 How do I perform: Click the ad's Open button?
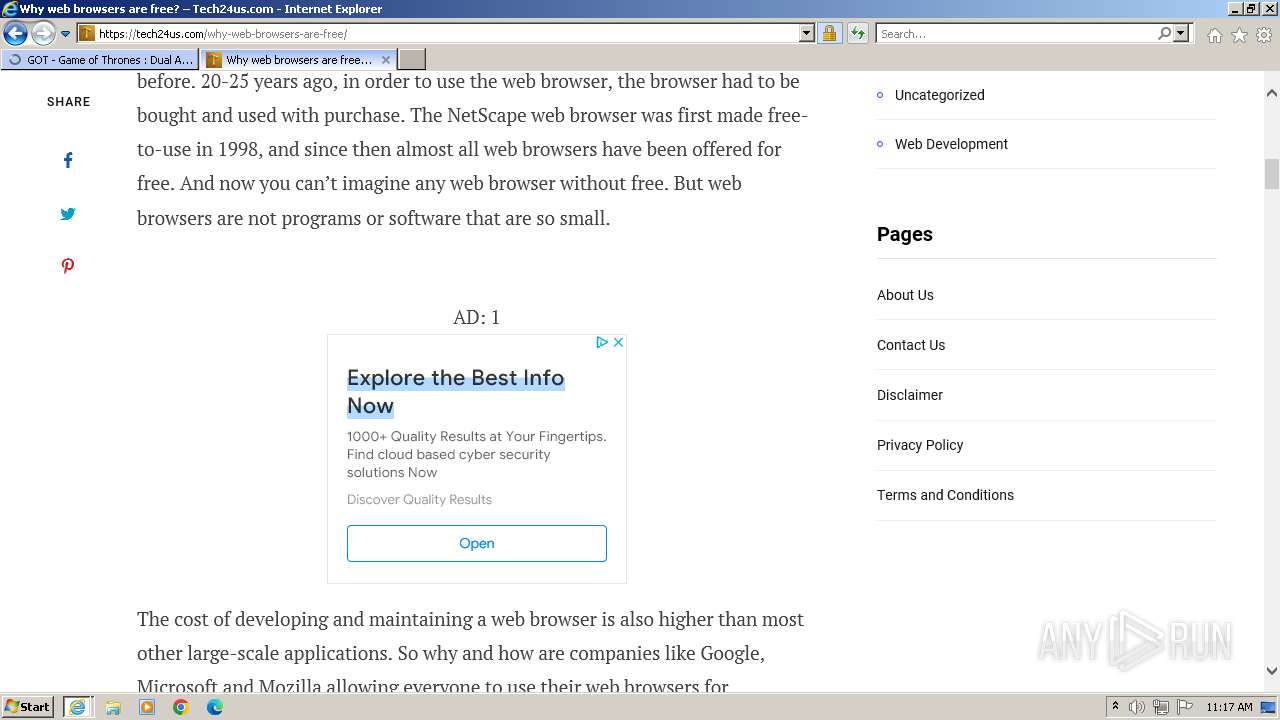pyautogui.click(x=477, y=543)
